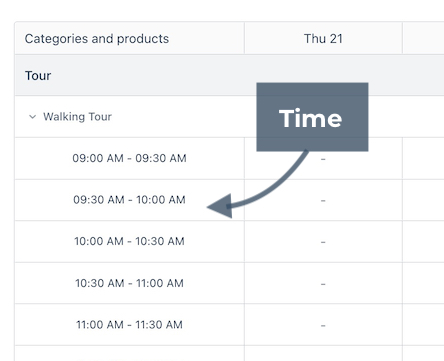The height and width of the screenshot is (361, 444).
Task: Click the Time annotation label box
Action: click(x=312, y=117)
